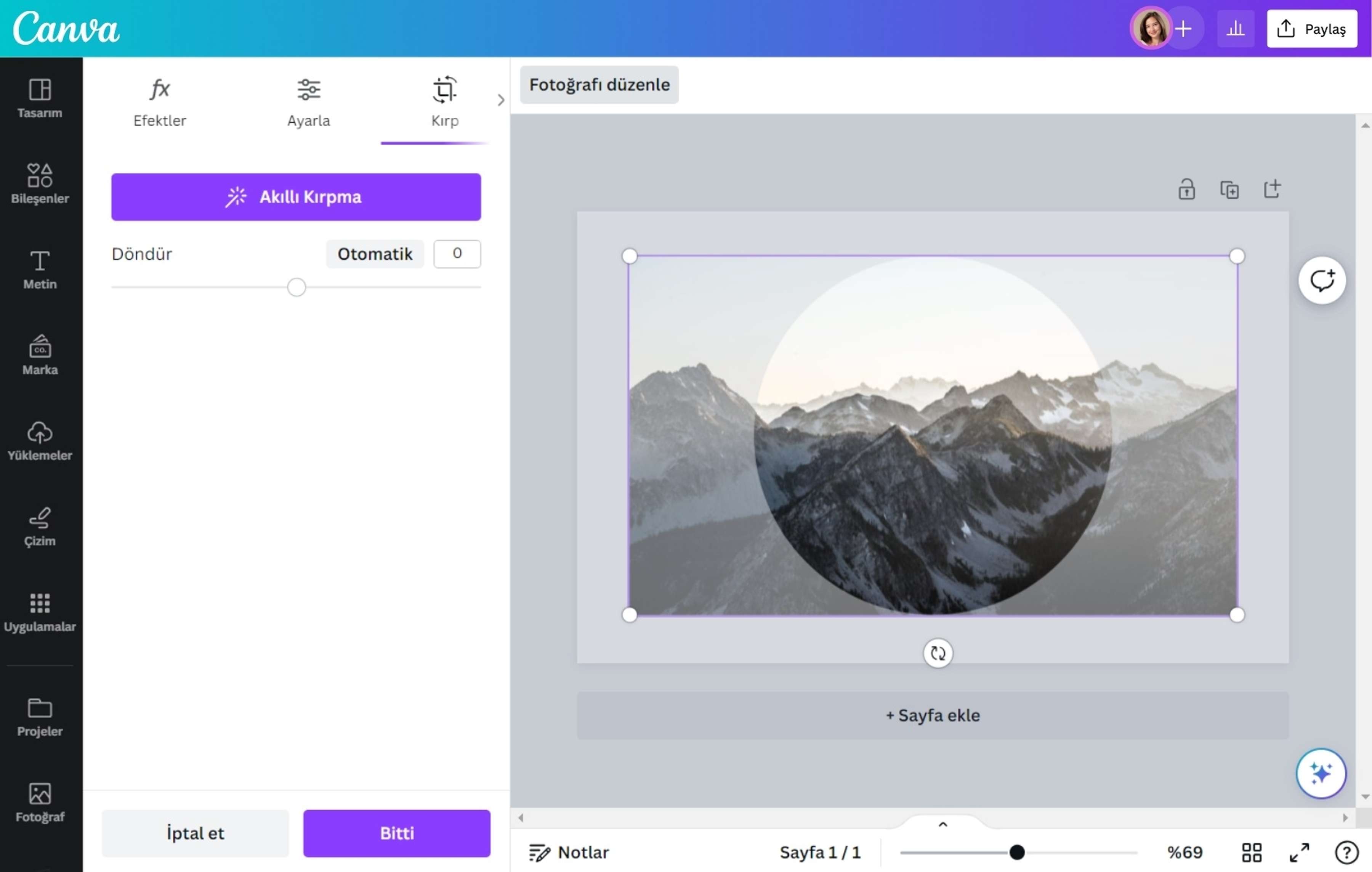Select the Metin text tool
Screen dimensions: 1372x872
coord(40,270)
